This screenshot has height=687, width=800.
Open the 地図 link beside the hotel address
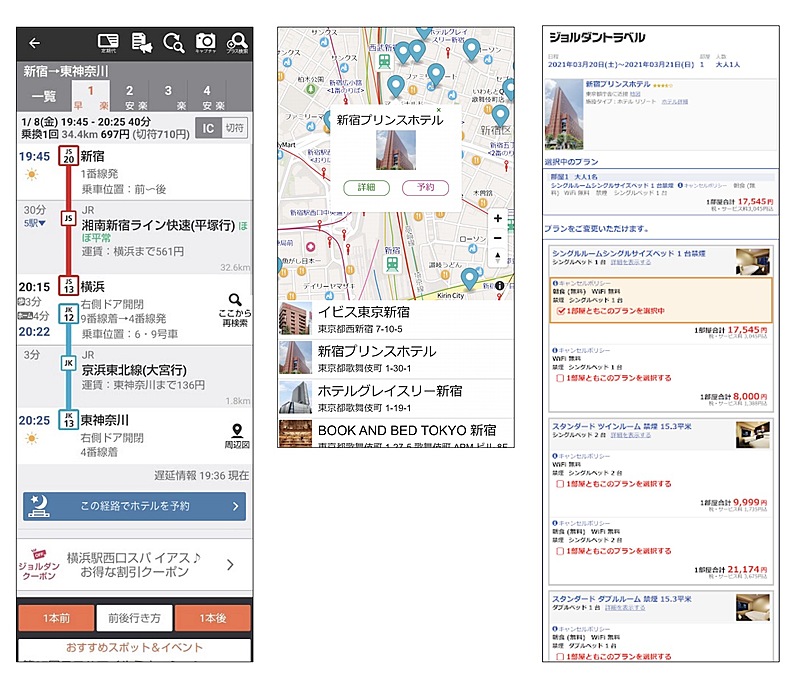tap(635, 94)
